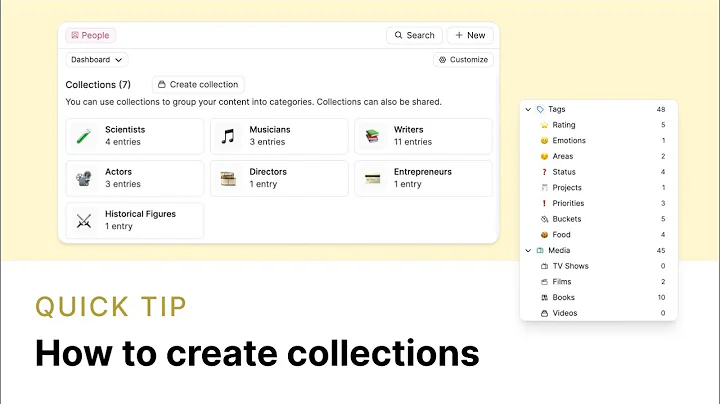Click the Entrepreneurs credit card icon
720x404 pixels.
tap(372, 179)
